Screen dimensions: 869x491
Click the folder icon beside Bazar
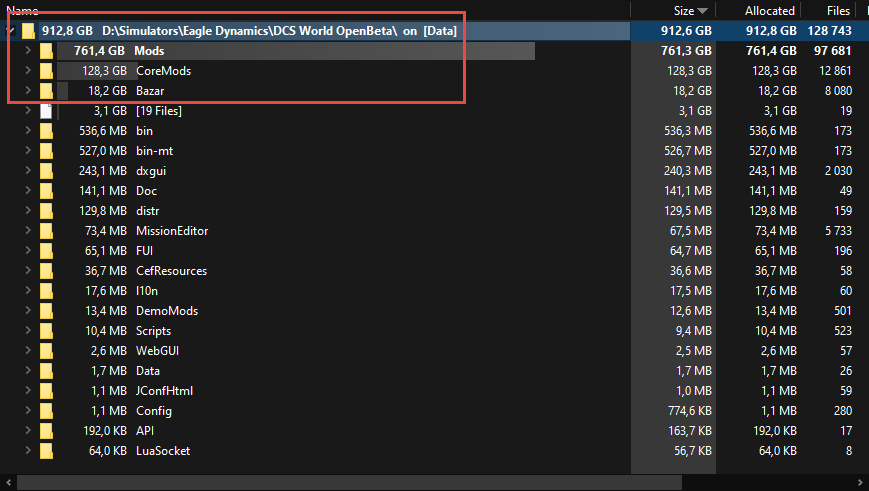(47, 91)
